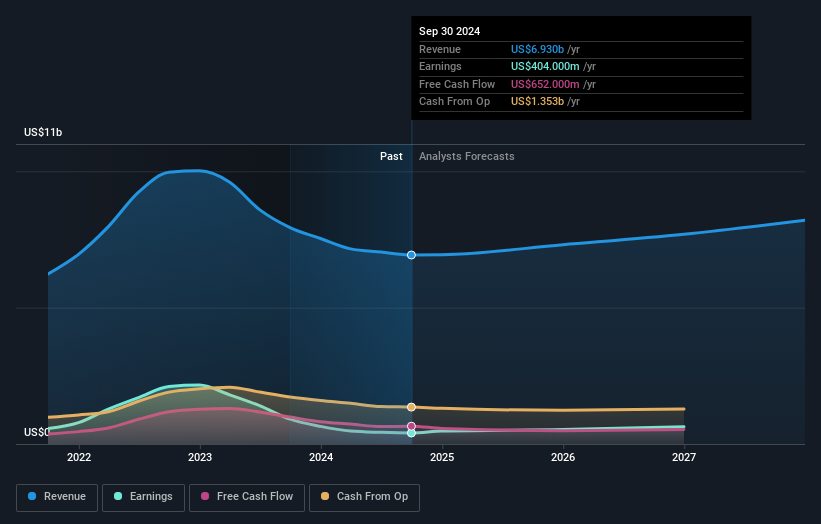Click the Past section label
Screen dimensions: 821x524
point(391,156)
